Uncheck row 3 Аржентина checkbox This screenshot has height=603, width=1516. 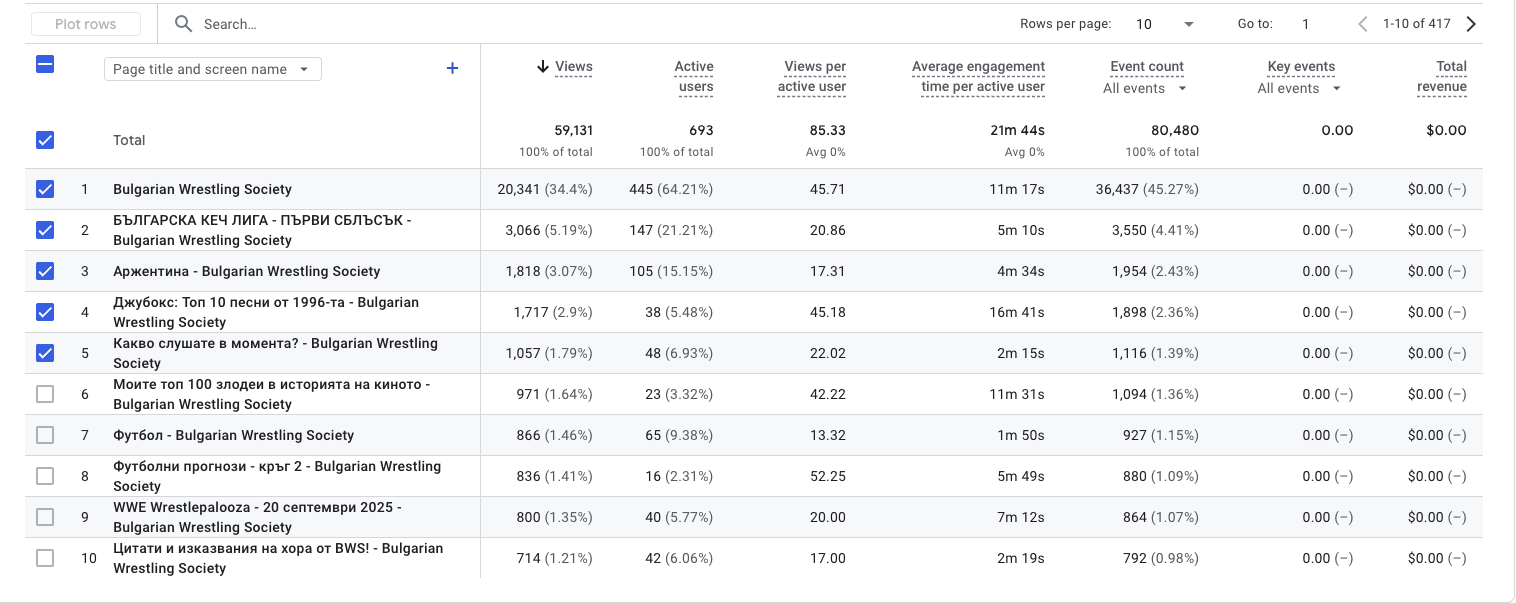pyautogui.click(x=45, y=271)
